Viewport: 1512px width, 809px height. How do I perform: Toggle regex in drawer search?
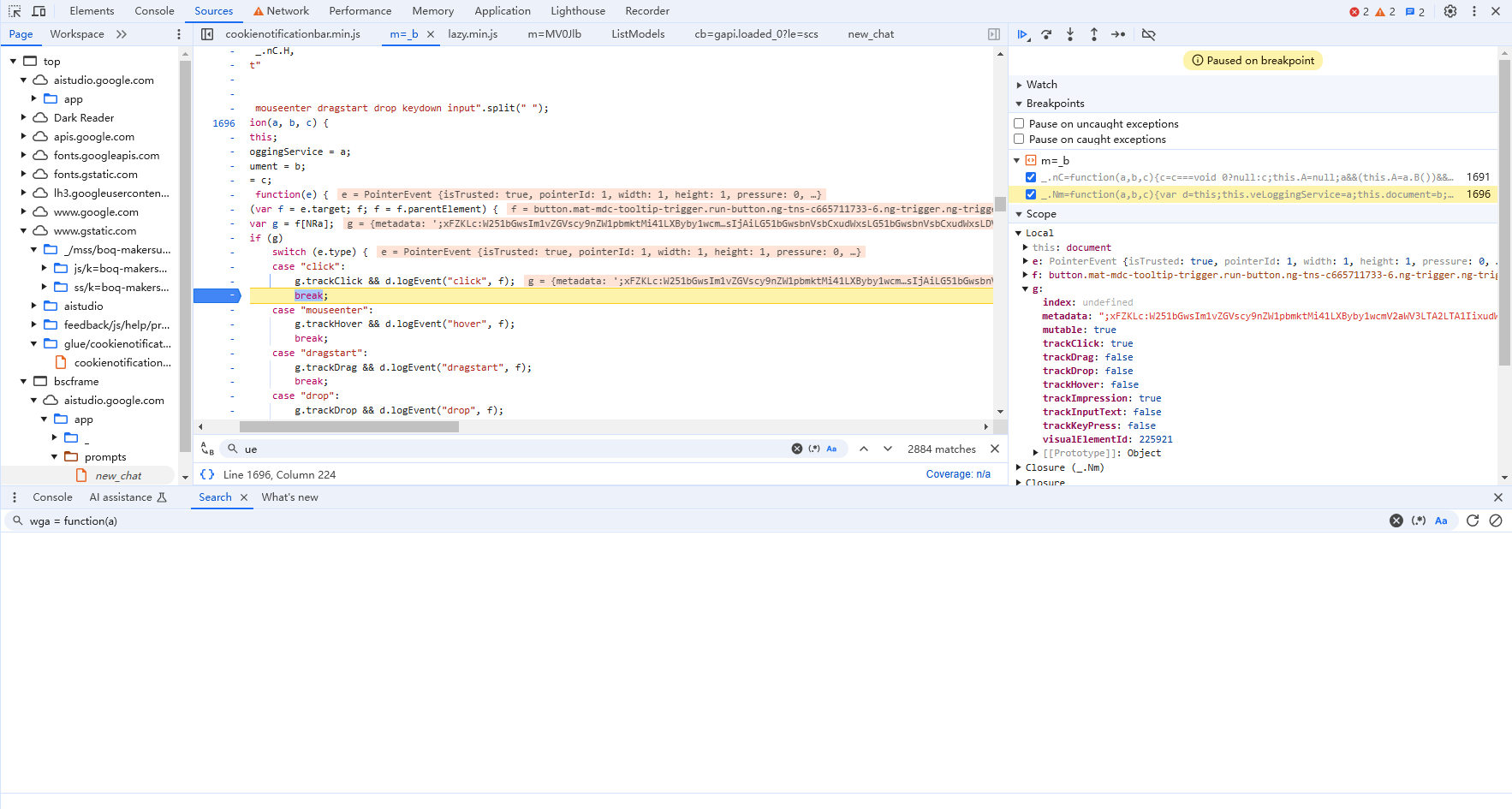(x=1419, y=520)
